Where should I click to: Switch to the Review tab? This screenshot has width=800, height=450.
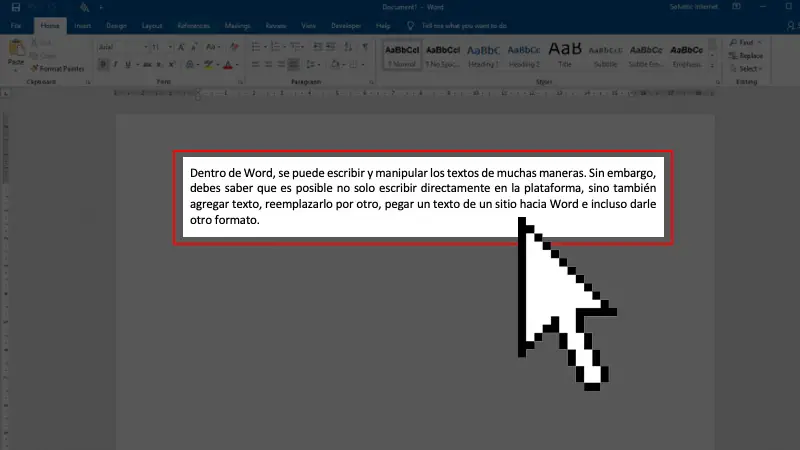pyautogui.click(x=276, y=26)
